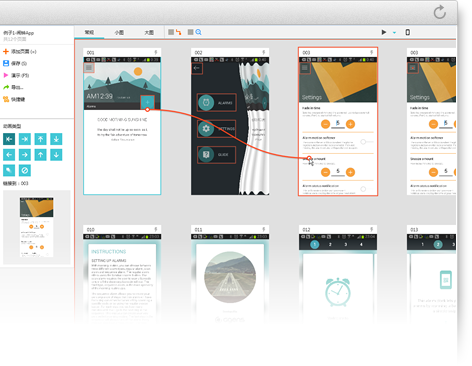
Task: Click the lightning bolt on selected page 003
Action: click(x=372, y=53)
